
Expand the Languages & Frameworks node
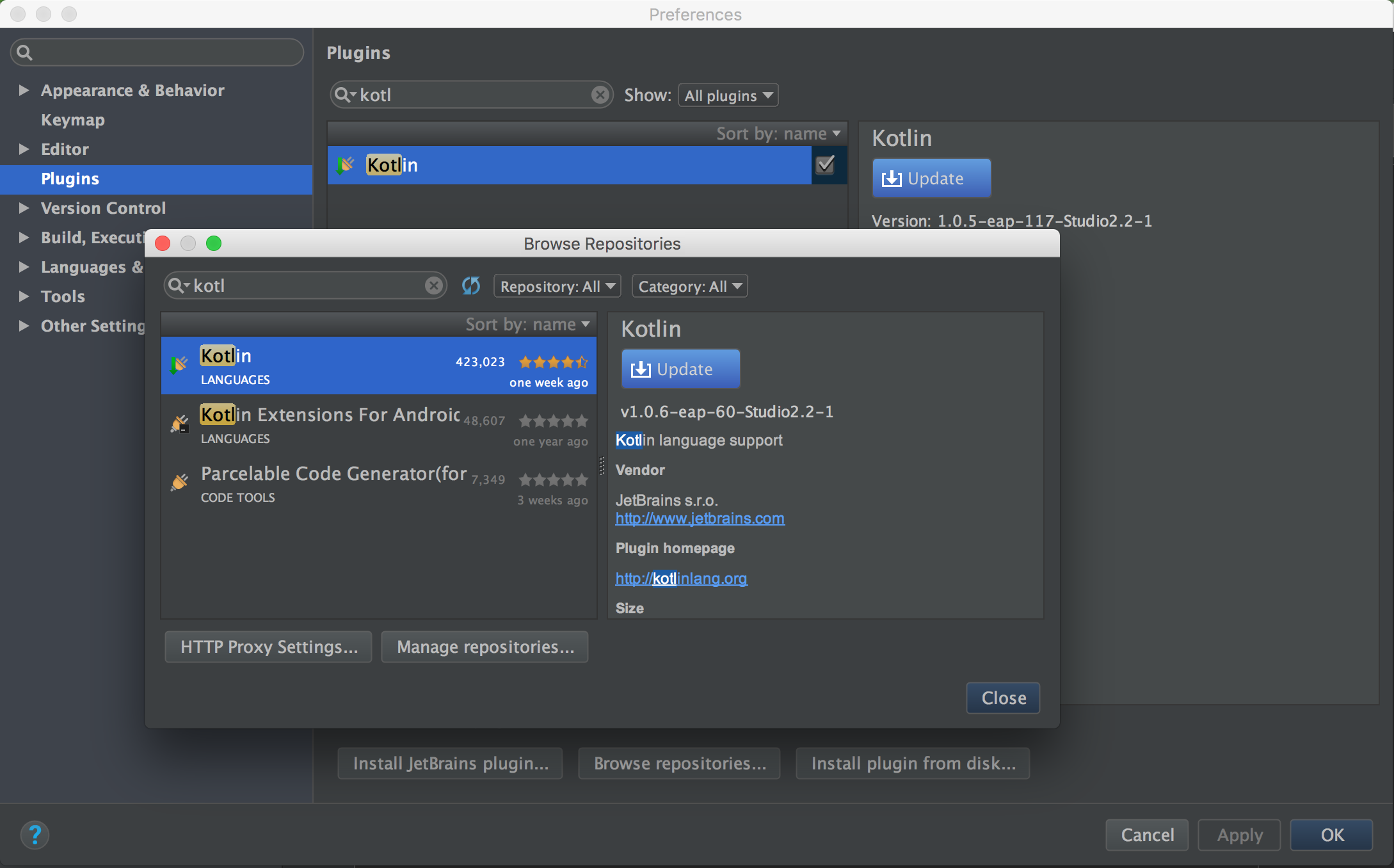coord(24,267)
